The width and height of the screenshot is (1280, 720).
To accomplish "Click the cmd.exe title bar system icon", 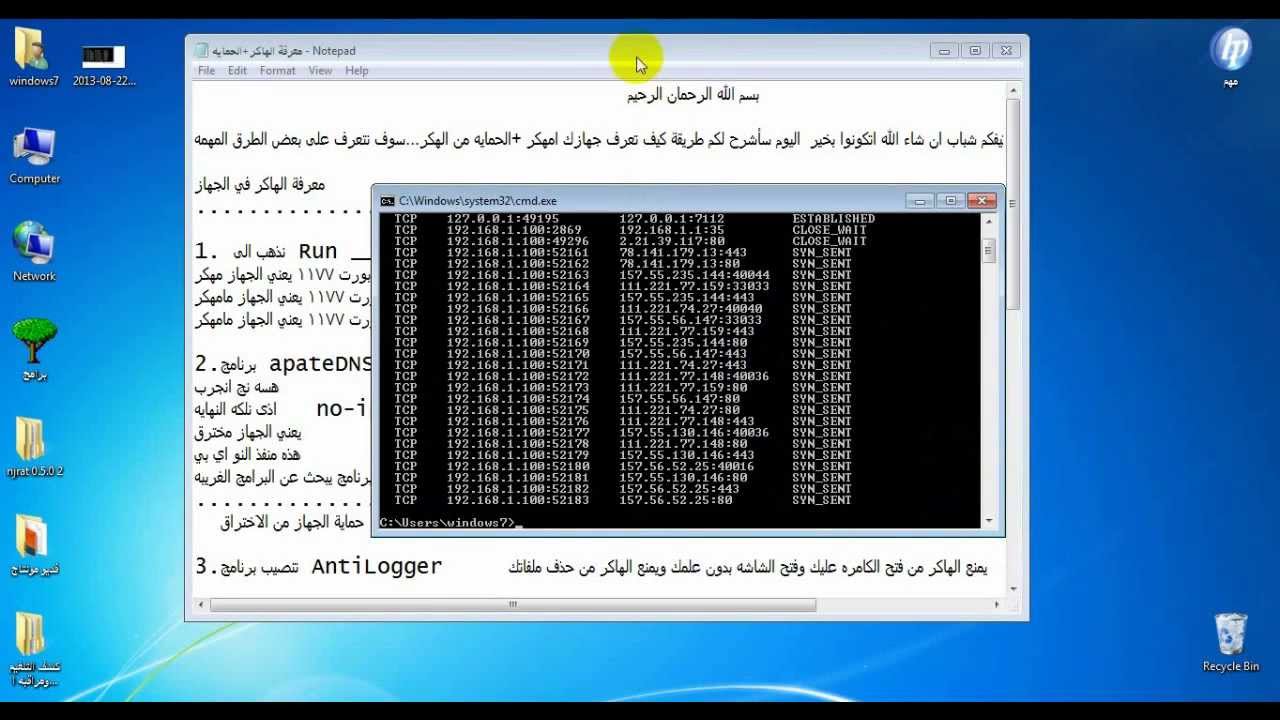I will pyautogui.click(x=387, y=201).
